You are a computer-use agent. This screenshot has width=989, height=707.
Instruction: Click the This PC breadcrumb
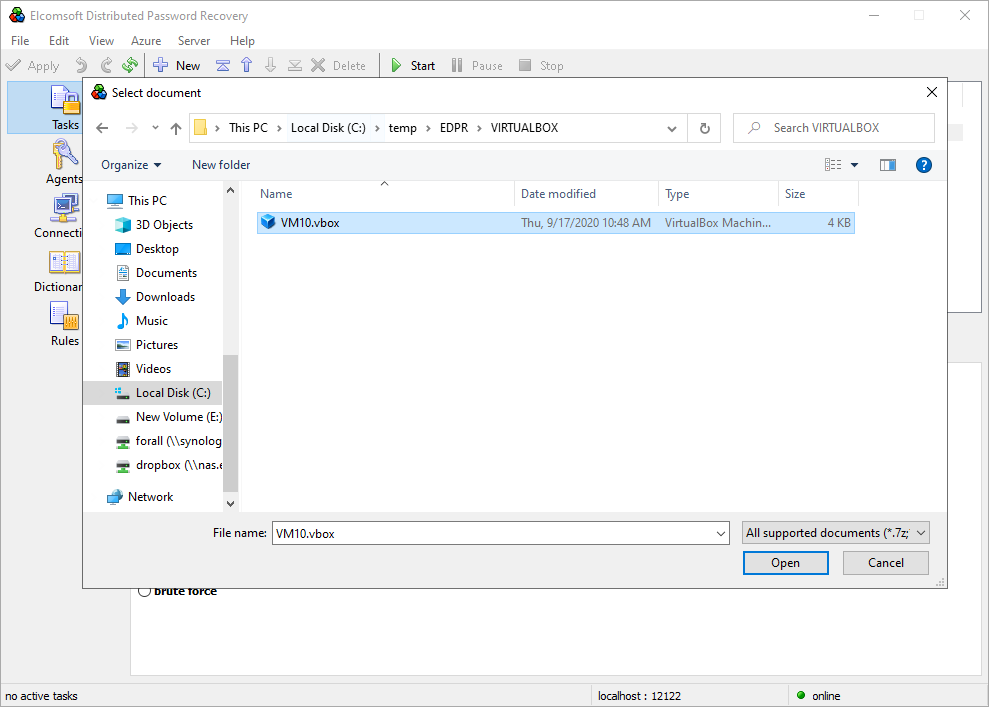click(x=248, y=128)
